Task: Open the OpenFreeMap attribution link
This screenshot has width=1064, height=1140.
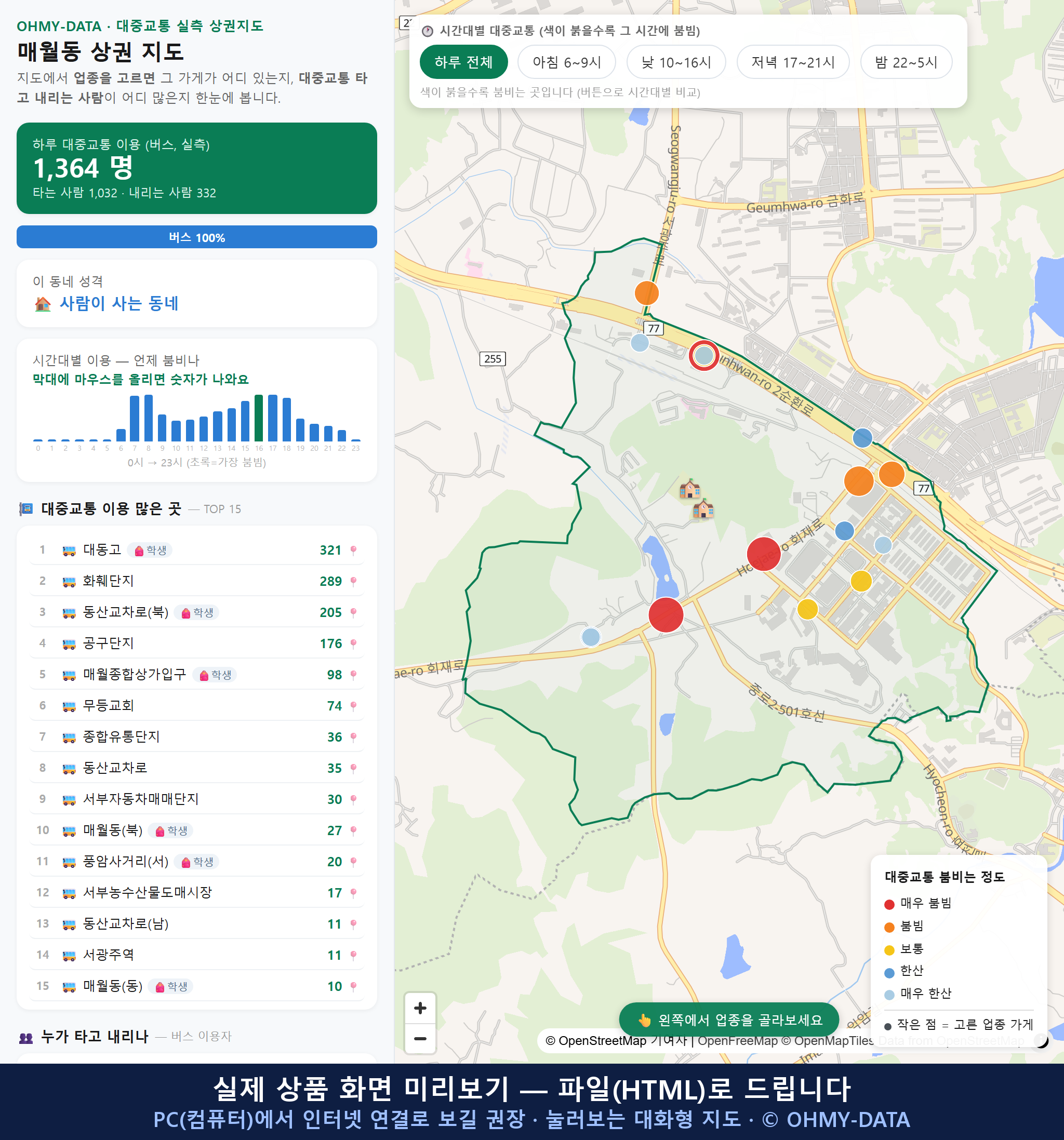Action: pos(738,1040)
